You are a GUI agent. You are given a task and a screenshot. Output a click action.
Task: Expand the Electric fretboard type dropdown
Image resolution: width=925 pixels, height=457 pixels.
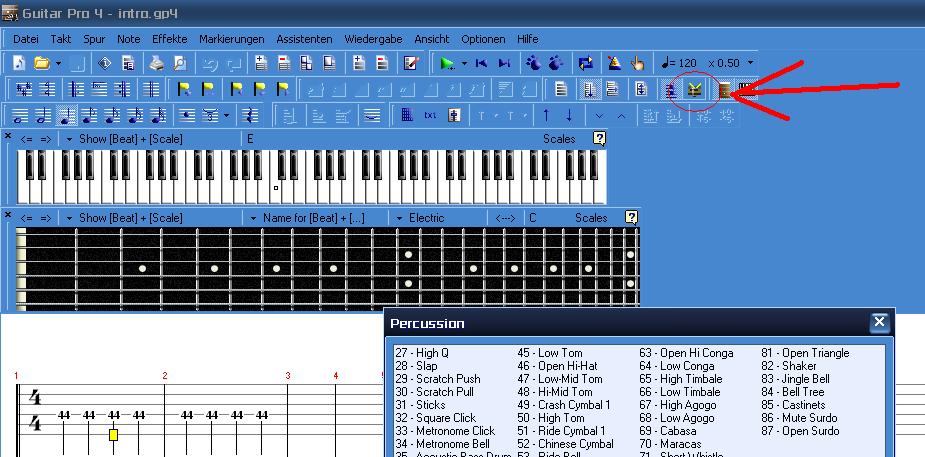(x=399, y=218)
